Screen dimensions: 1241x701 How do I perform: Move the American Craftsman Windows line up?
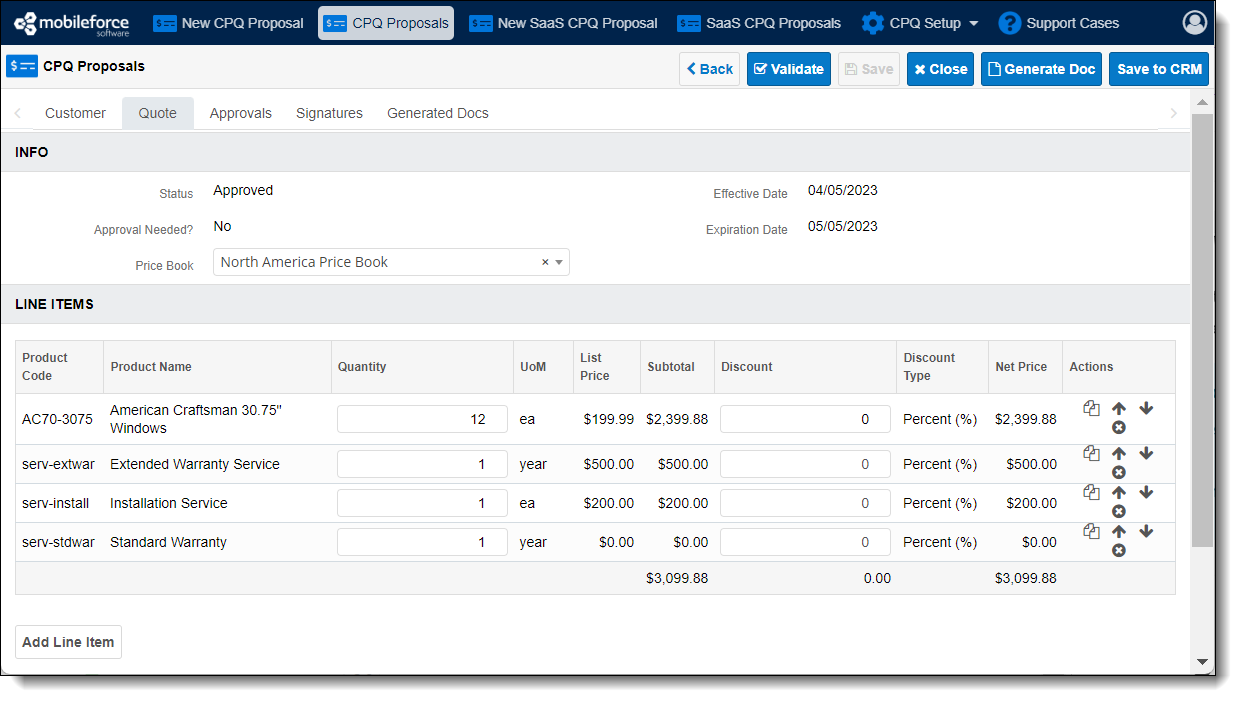coord(1119,408)
